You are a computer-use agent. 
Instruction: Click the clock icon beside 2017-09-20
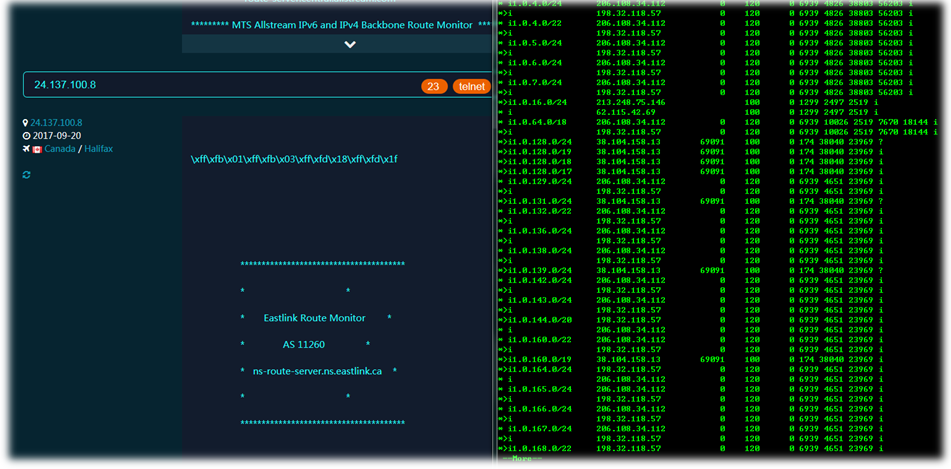click(x=26, y=135)
